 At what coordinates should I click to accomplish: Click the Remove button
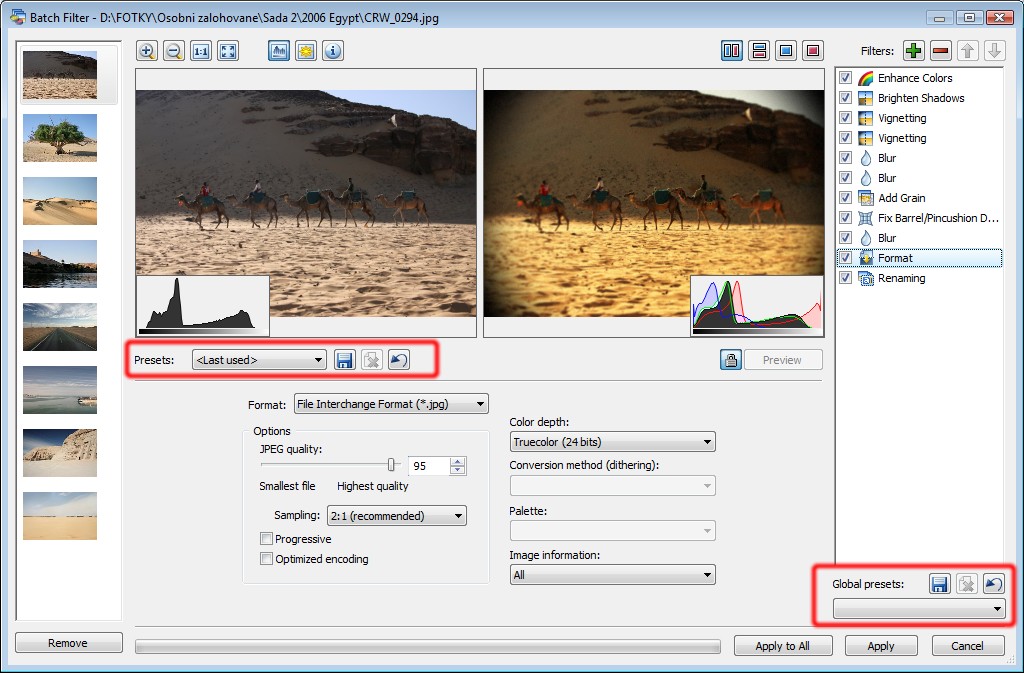click(x=68, y=643)
